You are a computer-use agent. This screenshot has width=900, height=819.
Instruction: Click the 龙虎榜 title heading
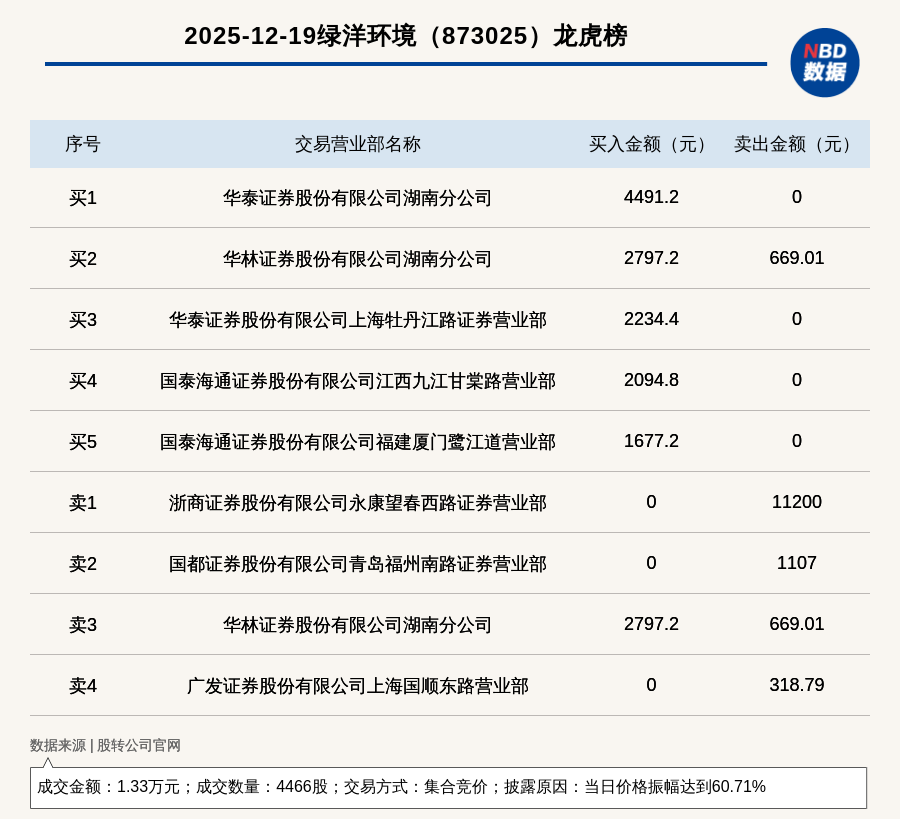405,36
